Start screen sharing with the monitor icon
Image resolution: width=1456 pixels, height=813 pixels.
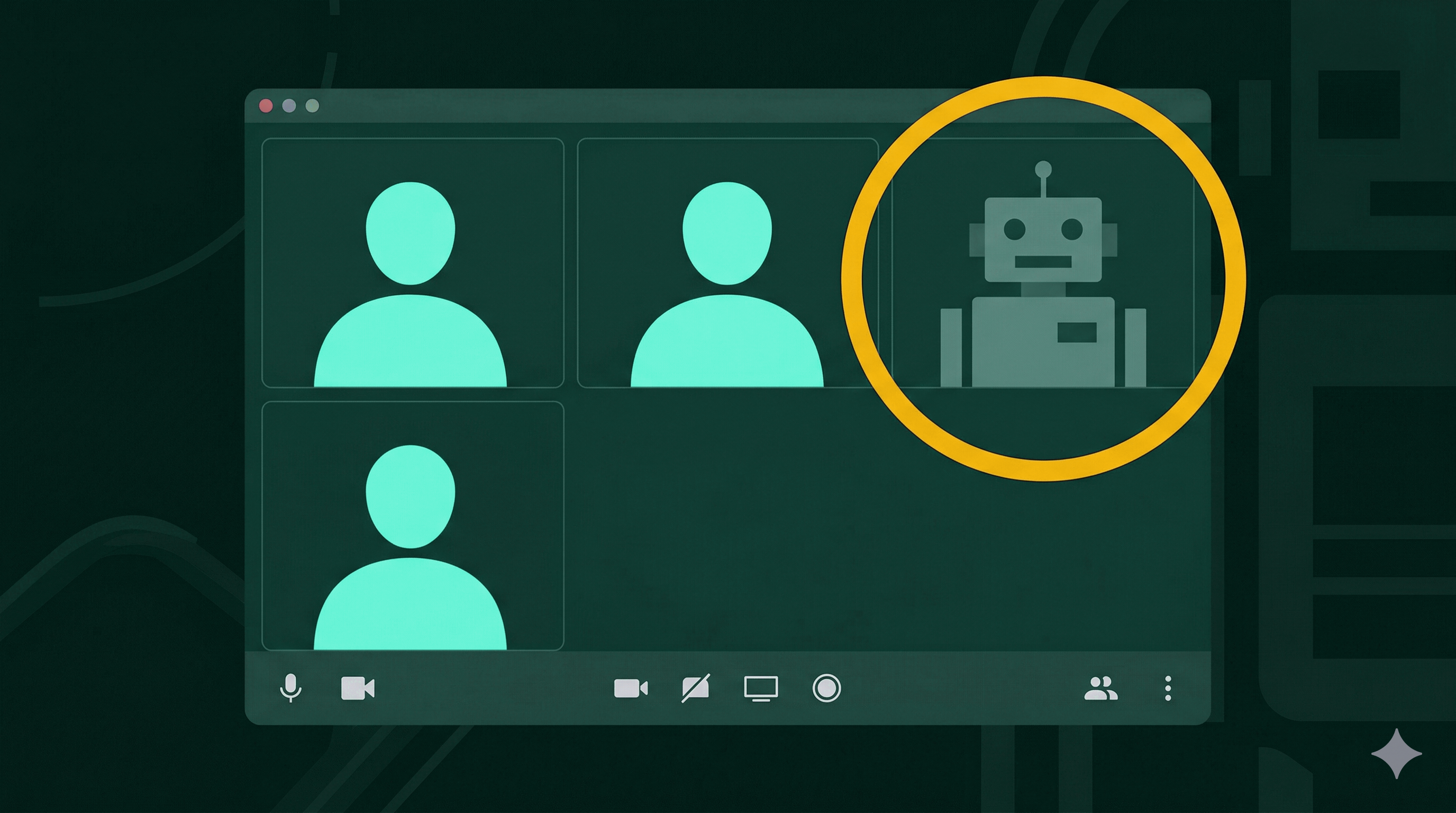(x=761, y=689)
